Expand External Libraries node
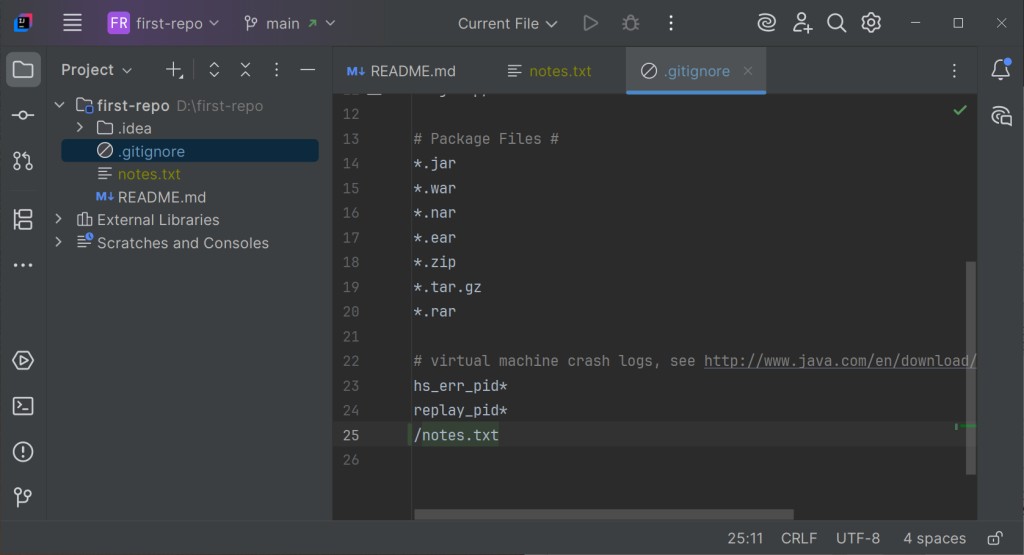Image resolution: width=1024 pixels, height=555 pixels. click(59, 219)
